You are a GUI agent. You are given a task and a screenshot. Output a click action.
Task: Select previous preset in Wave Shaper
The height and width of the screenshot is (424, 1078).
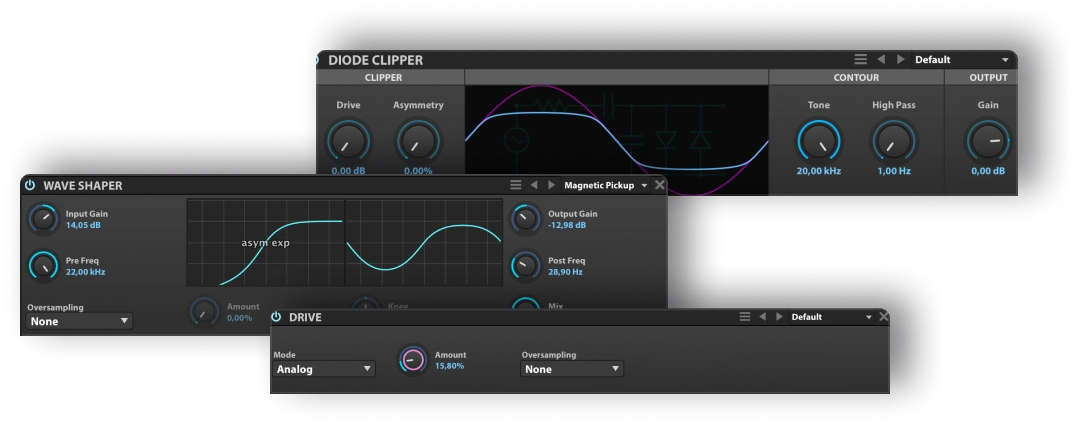pyautogui.click(x=534, y=185)
